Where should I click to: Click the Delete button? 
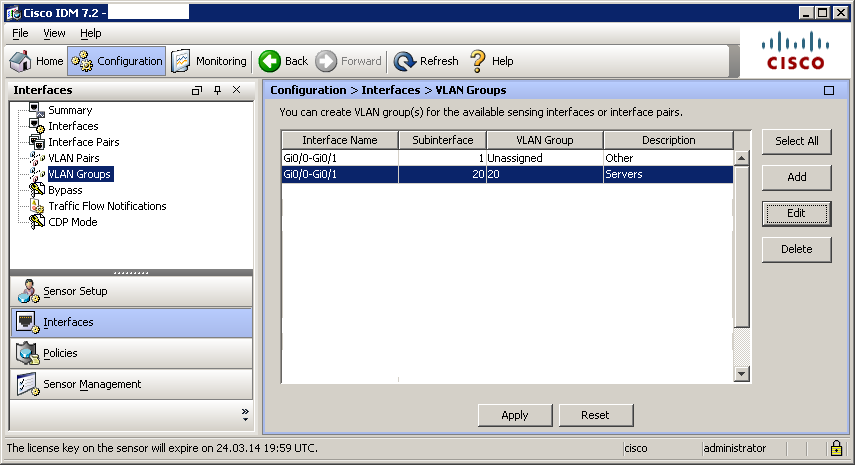pos(797,249)
